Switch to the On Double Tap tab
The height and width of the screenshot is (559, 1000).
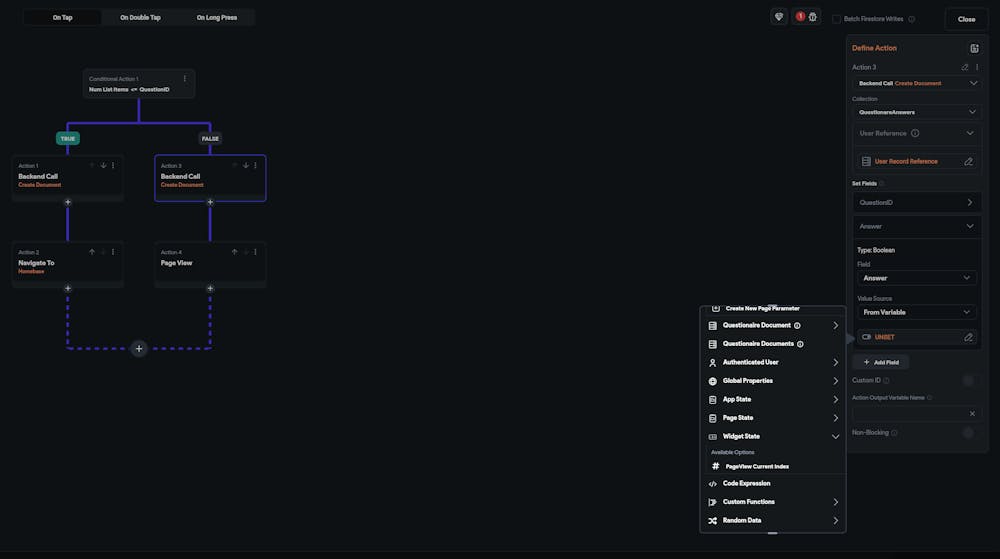coord(140,18)
